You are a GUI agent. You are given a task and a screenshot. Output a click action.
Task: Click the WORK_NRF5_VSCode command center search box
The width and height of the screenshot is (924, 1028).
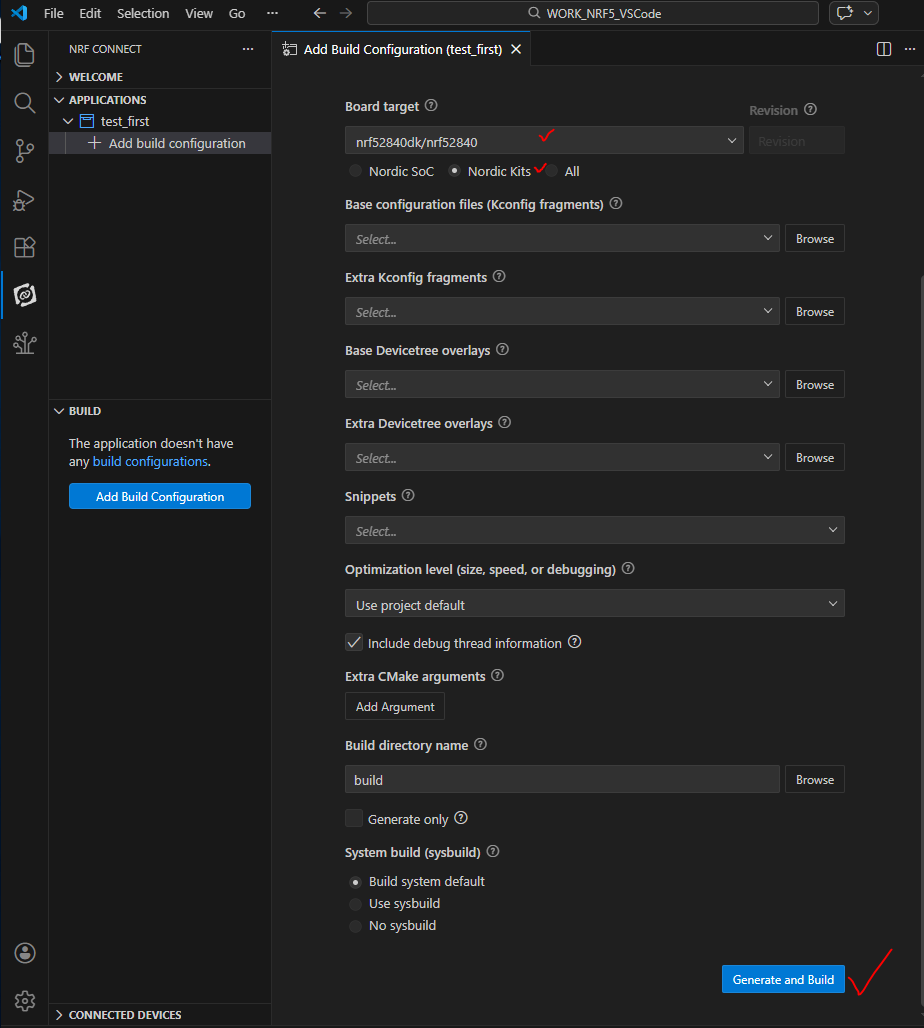click(x=593, y=13)
